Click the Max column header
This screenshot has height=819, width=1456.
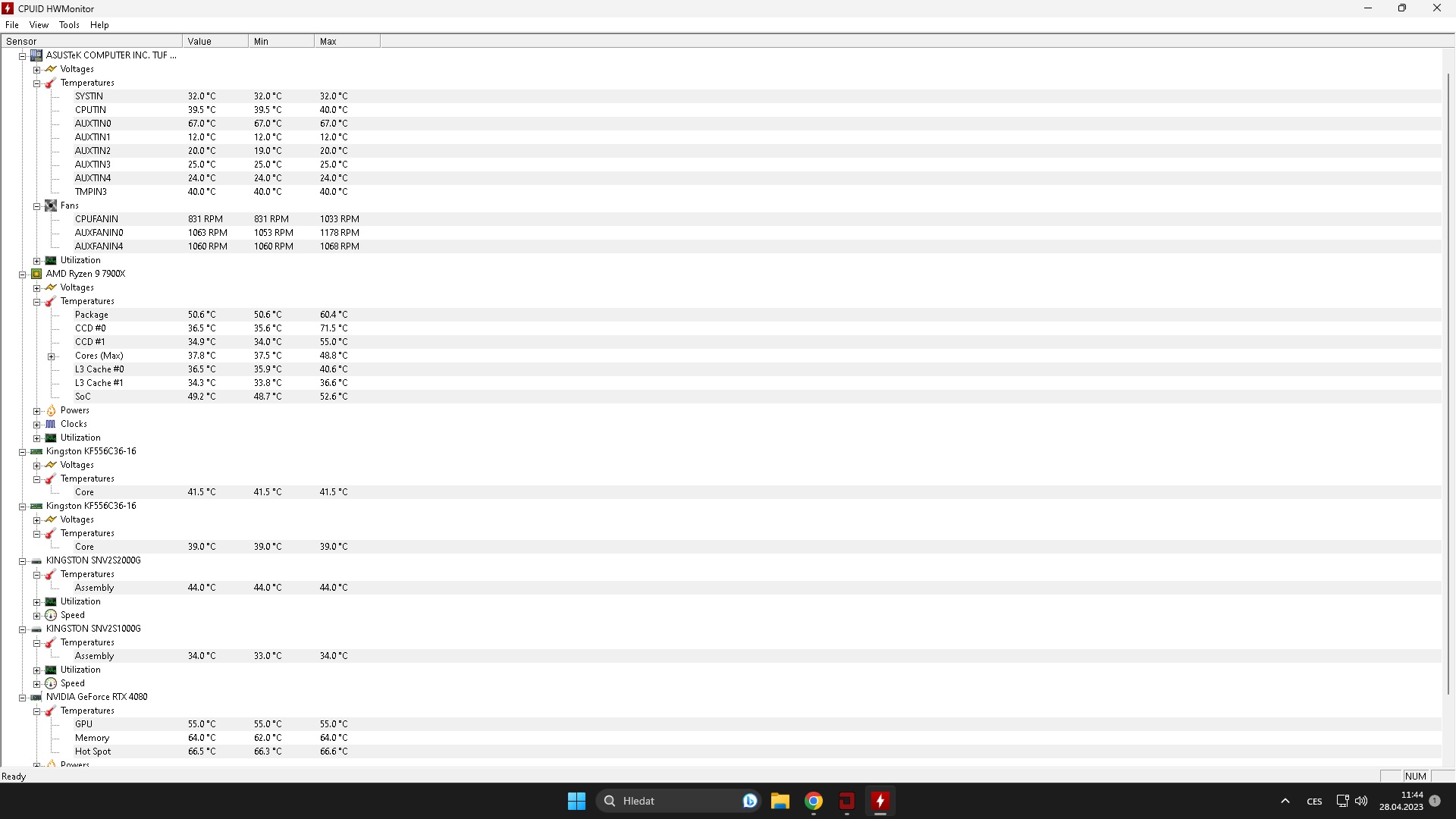pos(346,42)
